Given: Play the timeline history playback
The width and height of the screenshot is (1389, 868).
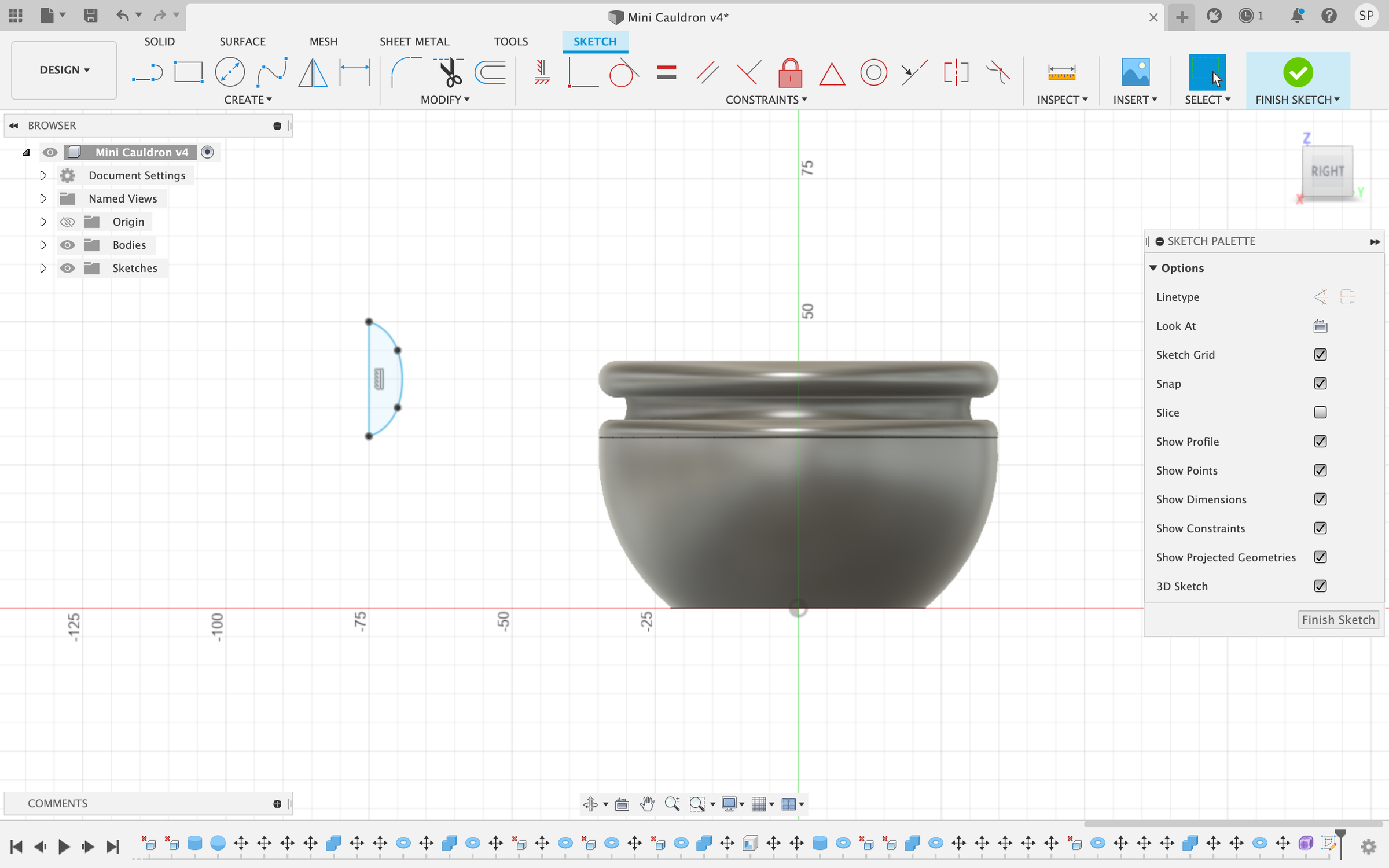Looking at the screenshot, I should [x=64, y=845].
